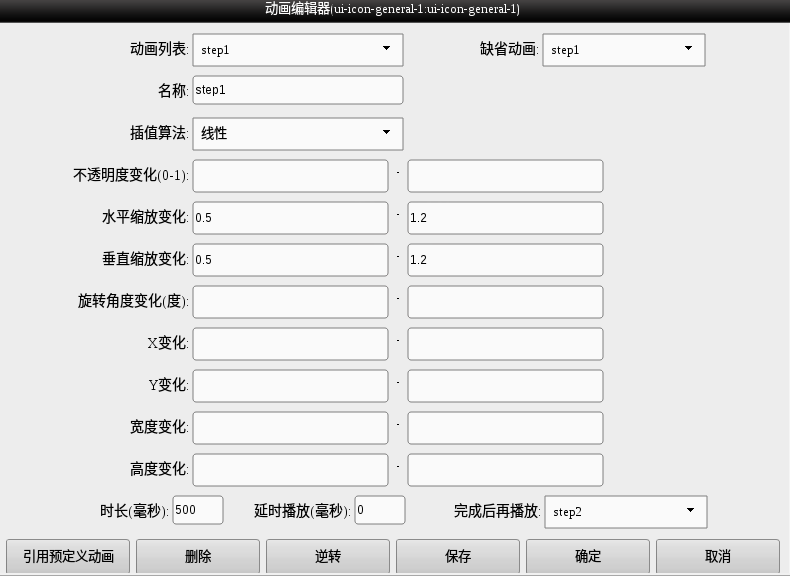Click the 垂直缩放变化 end field showing 1.2

click(x=505, y=260)
